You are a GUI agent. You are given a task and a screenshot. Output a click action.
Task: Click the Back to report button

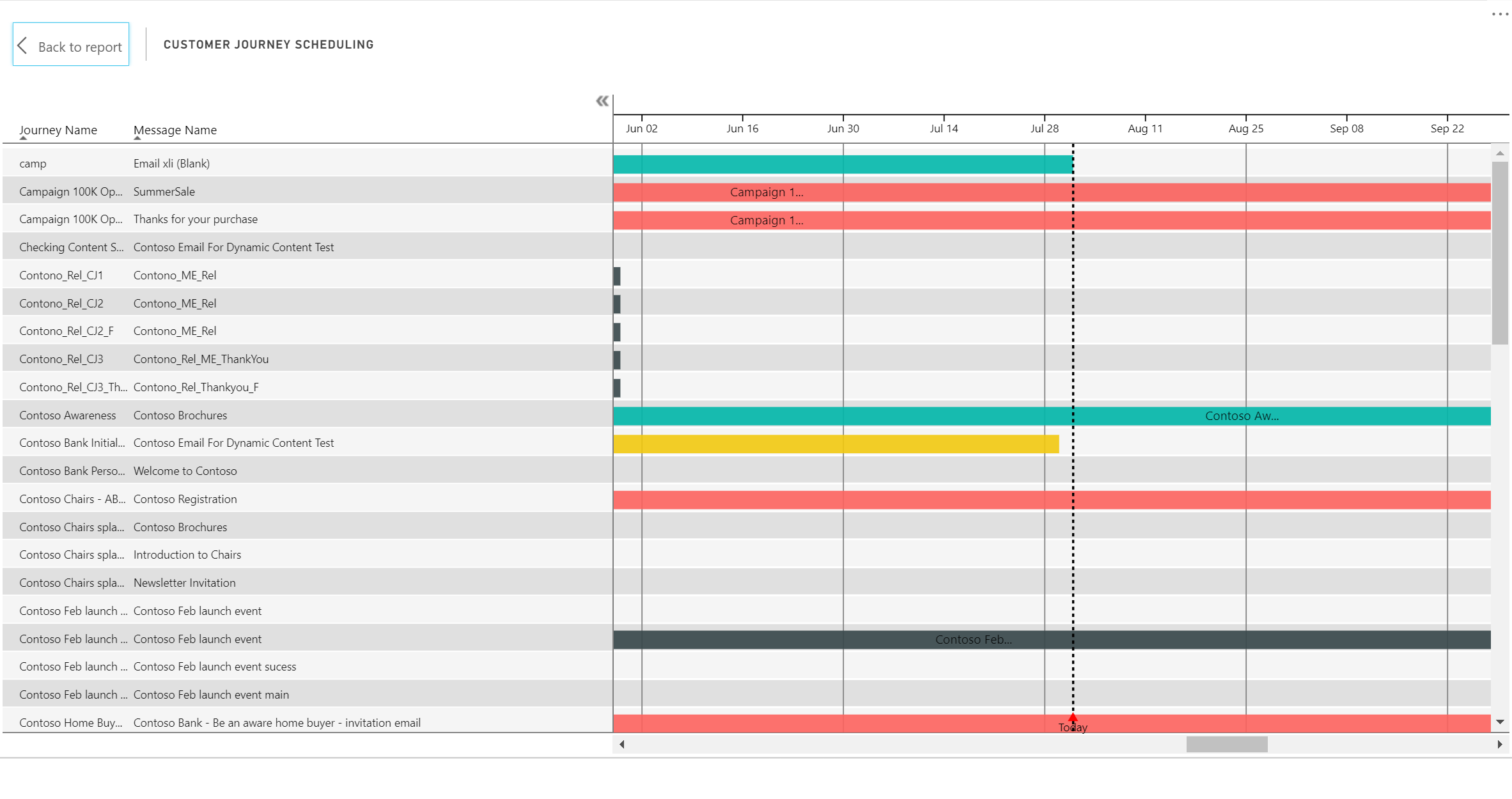pos(71,44)
